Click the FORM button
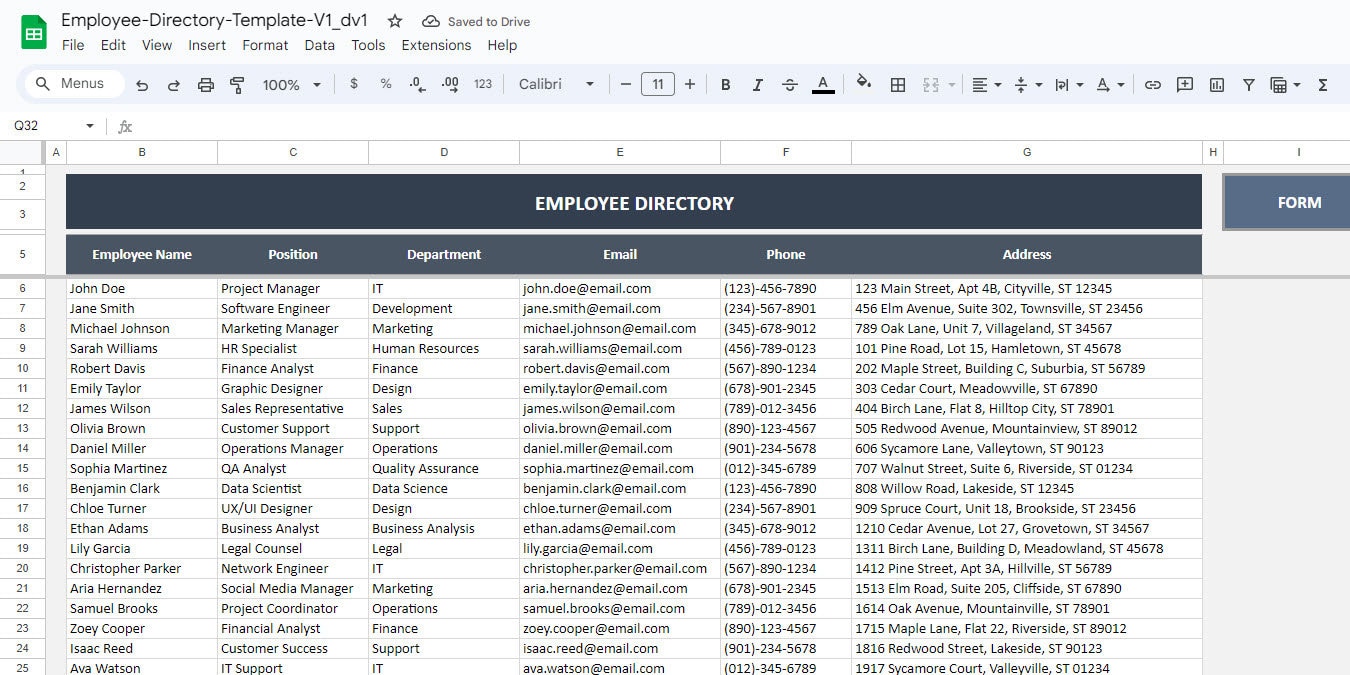 [1299, 202]
